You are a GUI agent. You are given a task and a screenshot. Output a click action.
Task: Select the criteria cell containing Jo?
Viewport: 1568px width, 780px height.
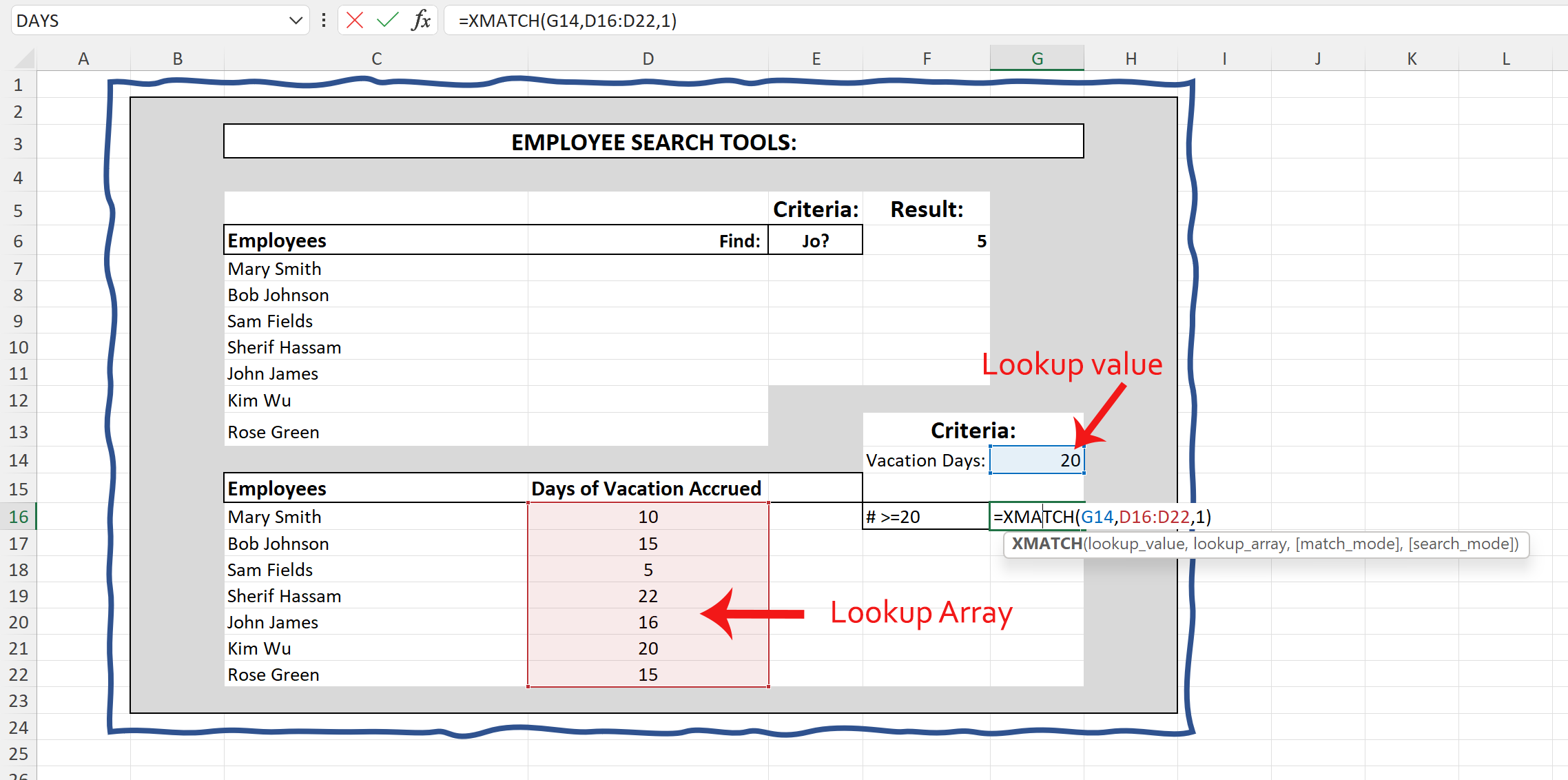pyautogui.click(x=815, y=240)
